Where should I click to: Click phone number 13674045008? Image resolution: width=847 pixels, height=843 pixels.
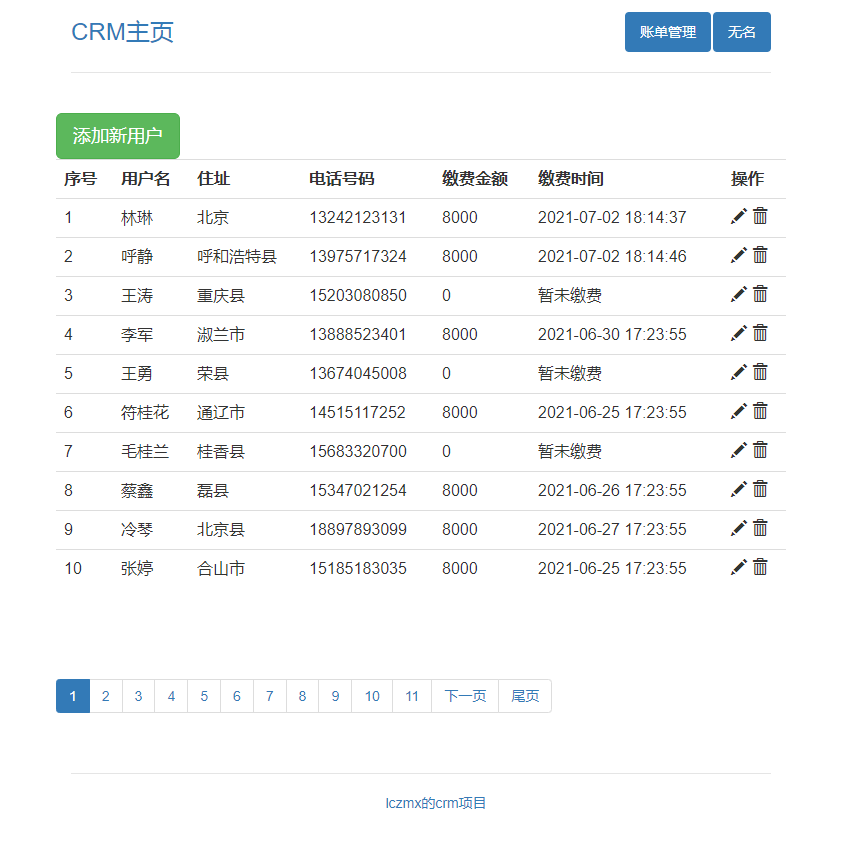(358, 374)
